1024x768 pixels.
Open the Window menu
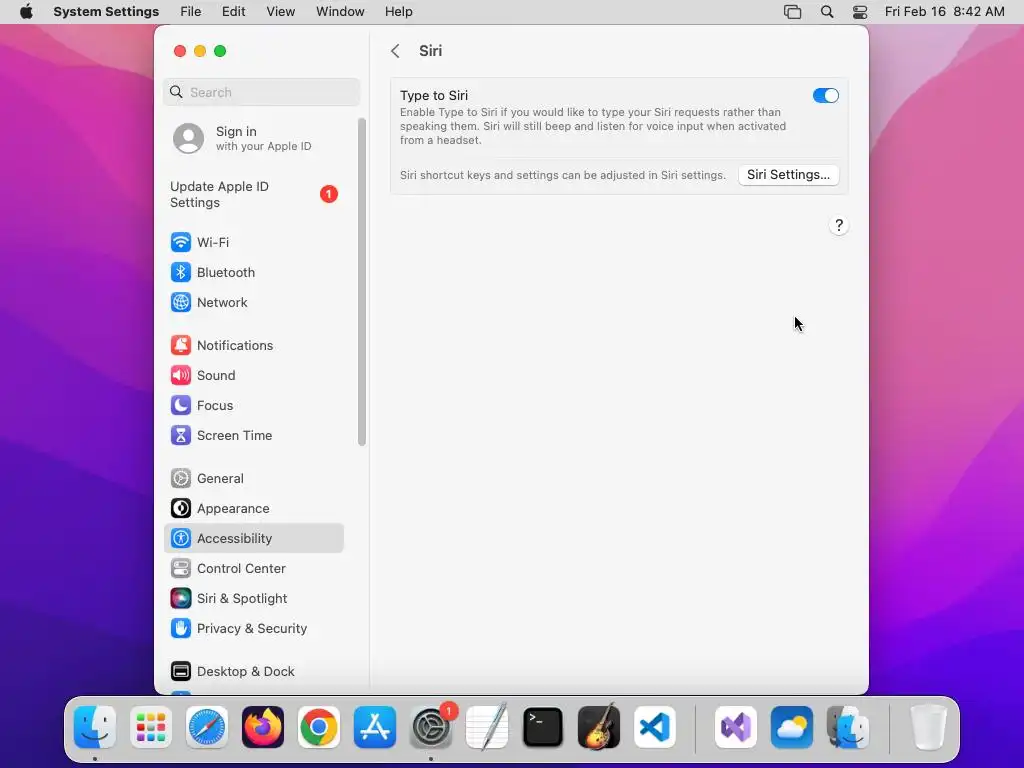click(340, 12)
